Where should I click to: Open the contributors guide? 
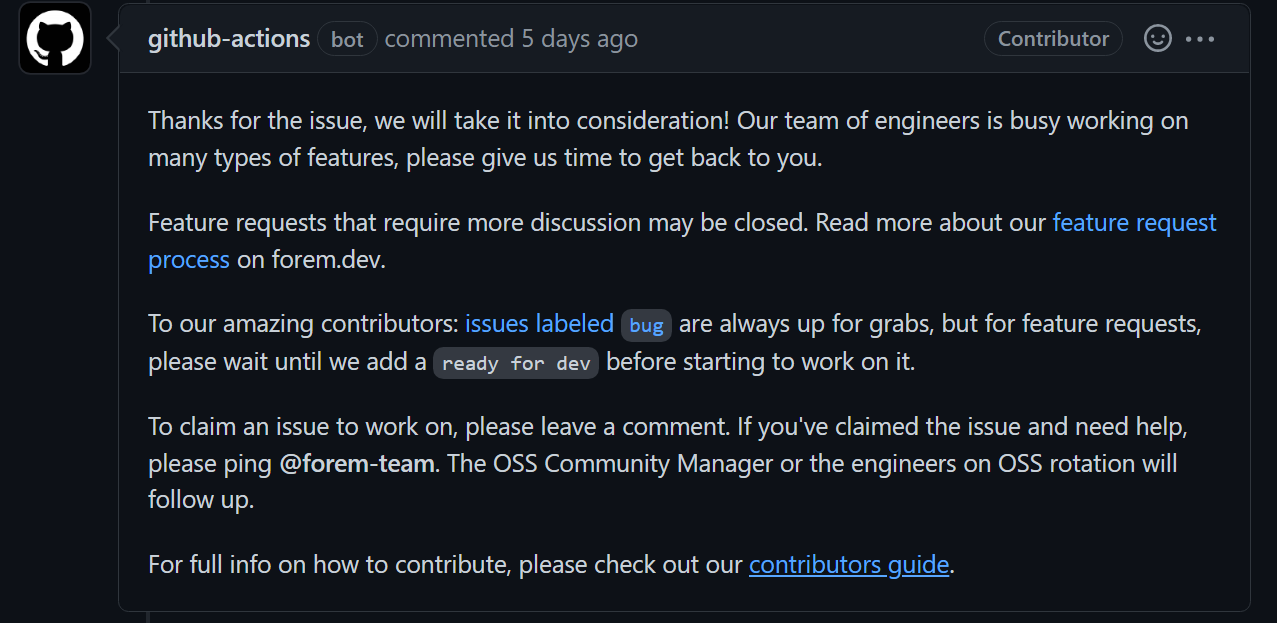click(x=848, y=564)
